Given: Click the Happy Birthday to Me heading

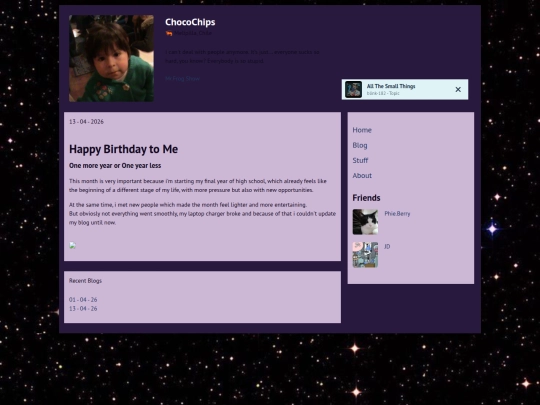Looking at the screenshot, I should pyautogui.click(x=124, y=149).
